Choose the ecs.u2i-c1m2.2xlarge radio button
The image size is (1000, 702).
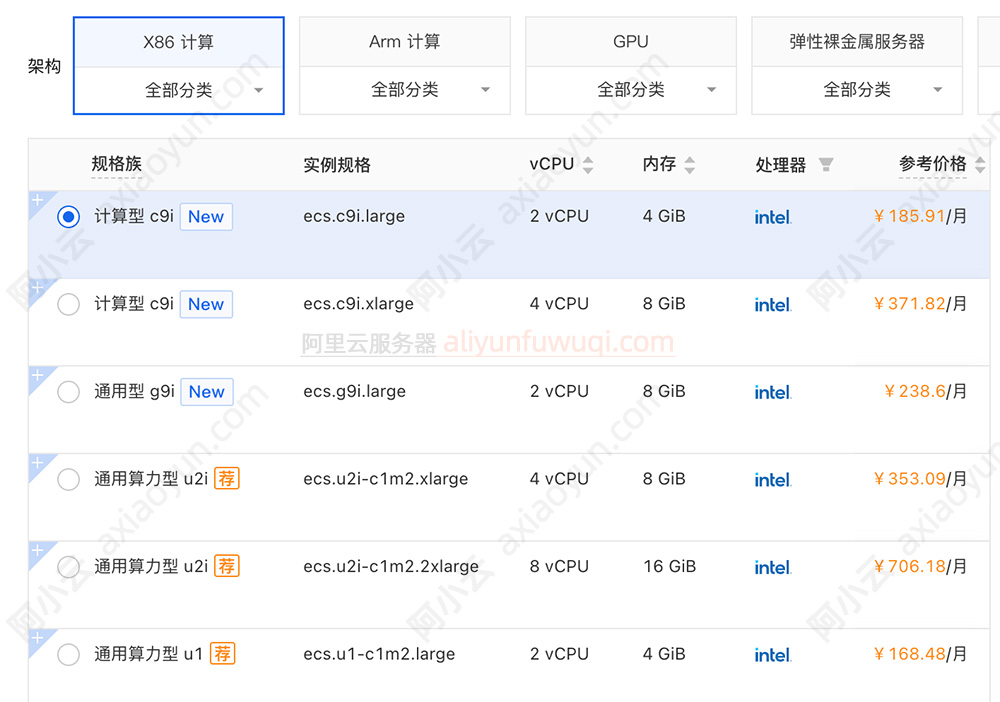tap(68, 567)
